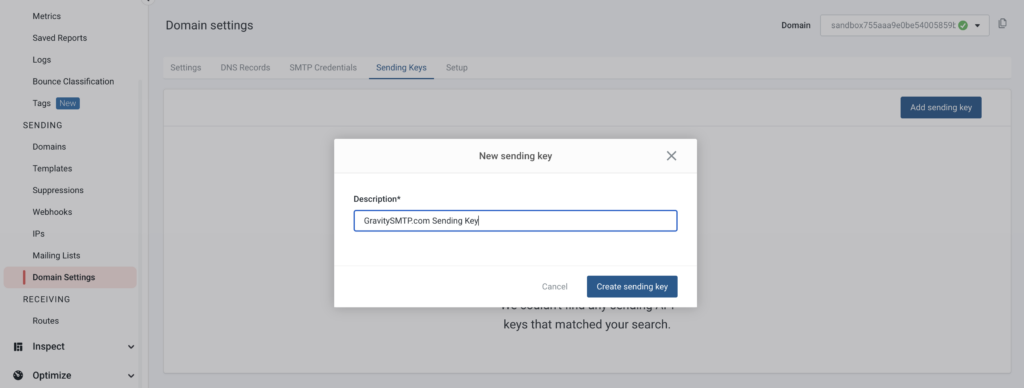This screenshot has height=388, width=1024.
Task: Click the Description text field
Action: (515, 221)
